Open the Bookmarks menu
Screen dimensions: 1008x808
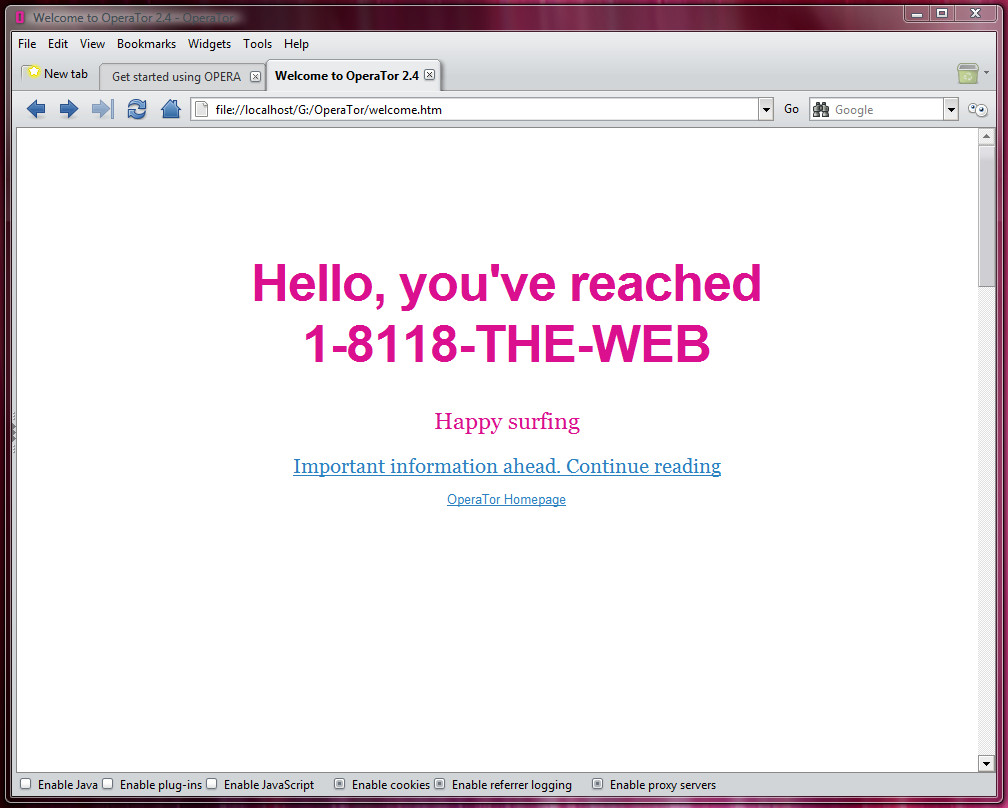click(146, 44)
